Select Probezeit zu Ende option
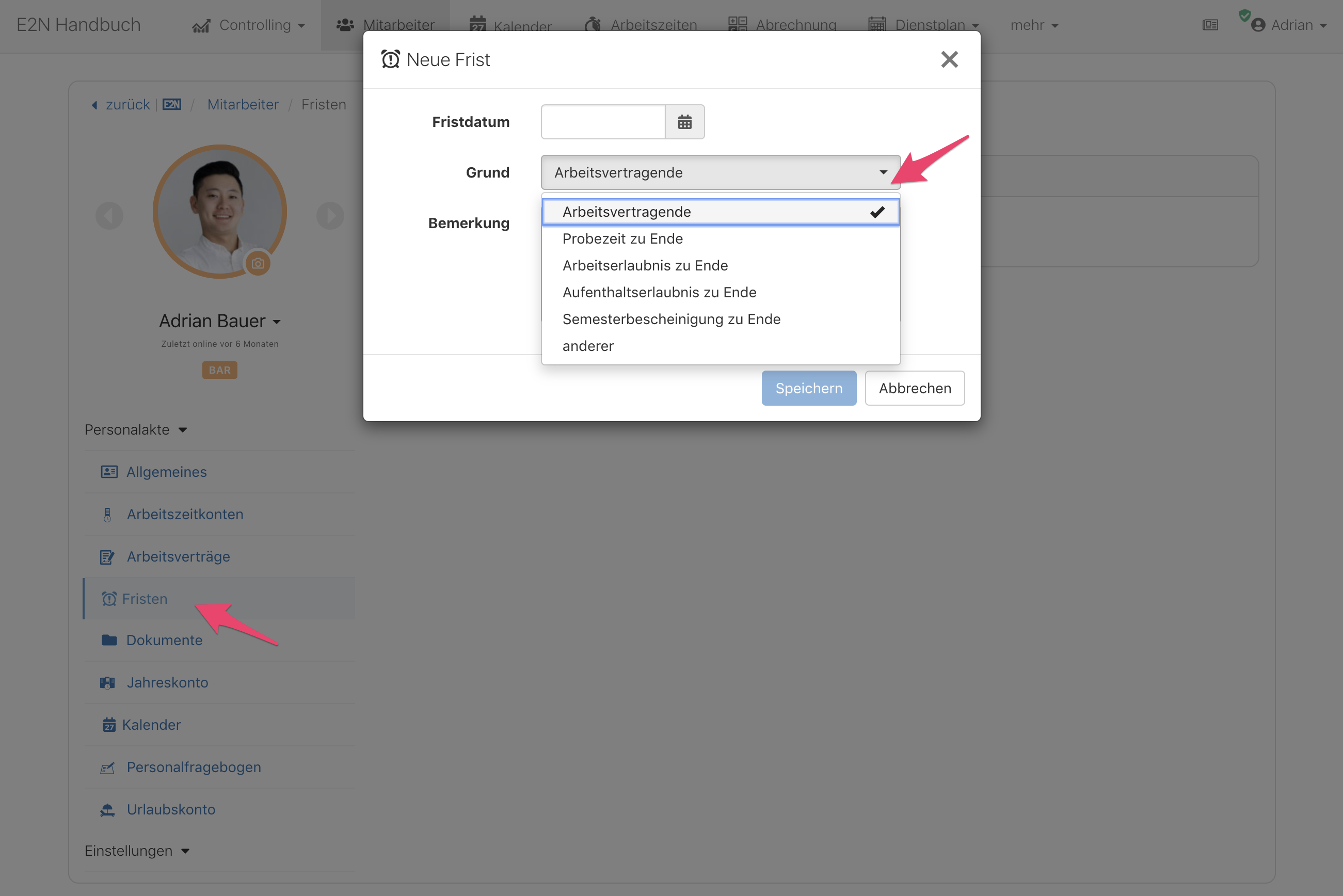 (721, 239)
